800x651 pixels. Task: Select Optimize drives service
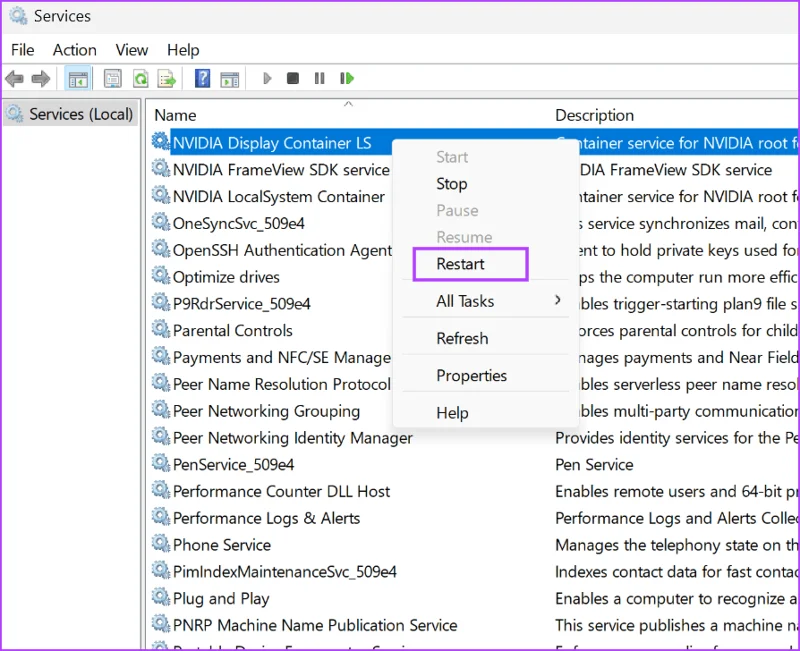(226, 277)
